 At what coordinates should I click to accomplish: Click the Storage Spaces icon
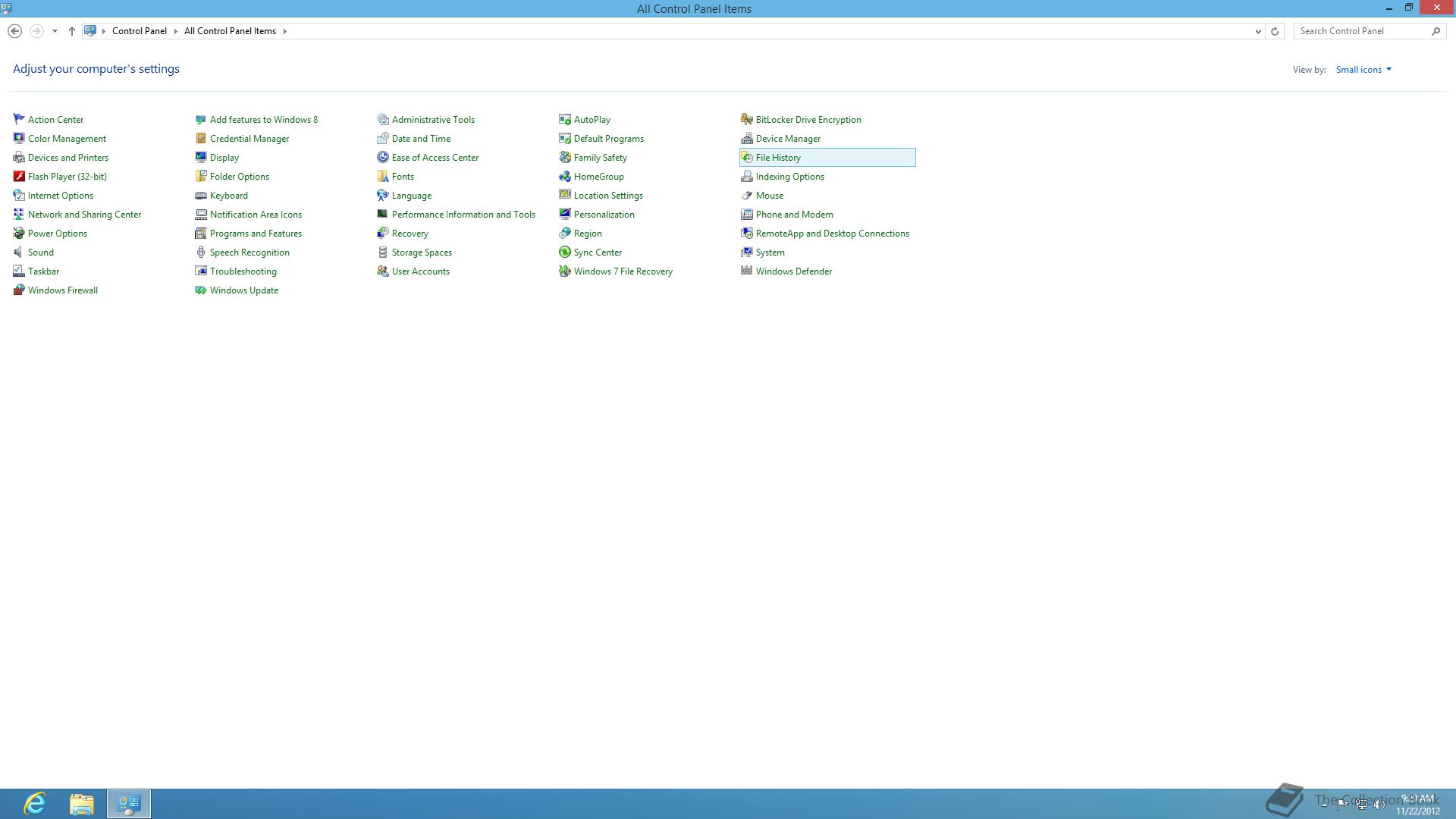coord(383,252)
